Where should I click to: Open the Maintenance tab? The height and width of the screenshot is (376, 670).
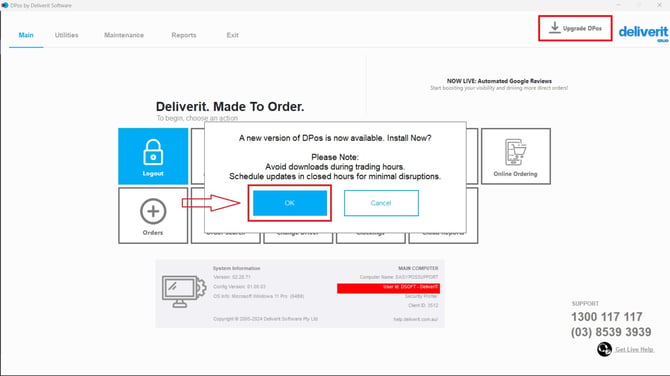[x=124, y=35]
